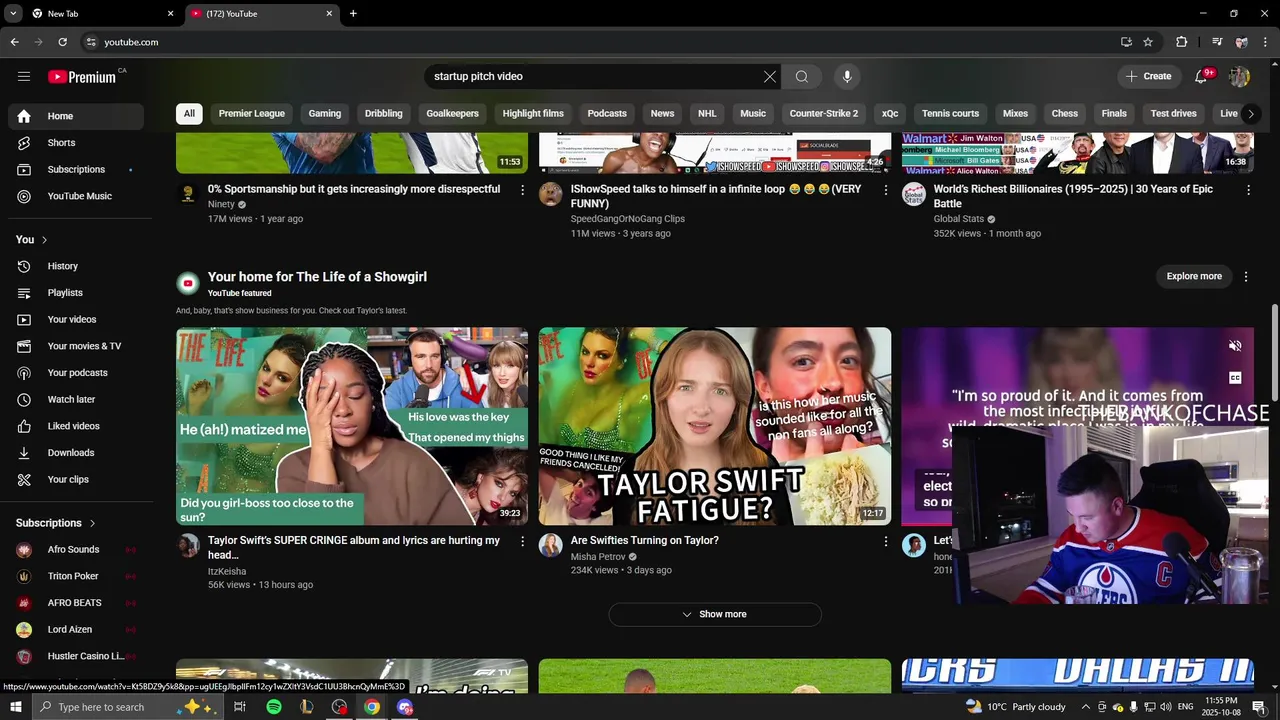1280x720 pixels.
Task: Toggle closed captions on the preview video
Action: [x=1235, y=378]
